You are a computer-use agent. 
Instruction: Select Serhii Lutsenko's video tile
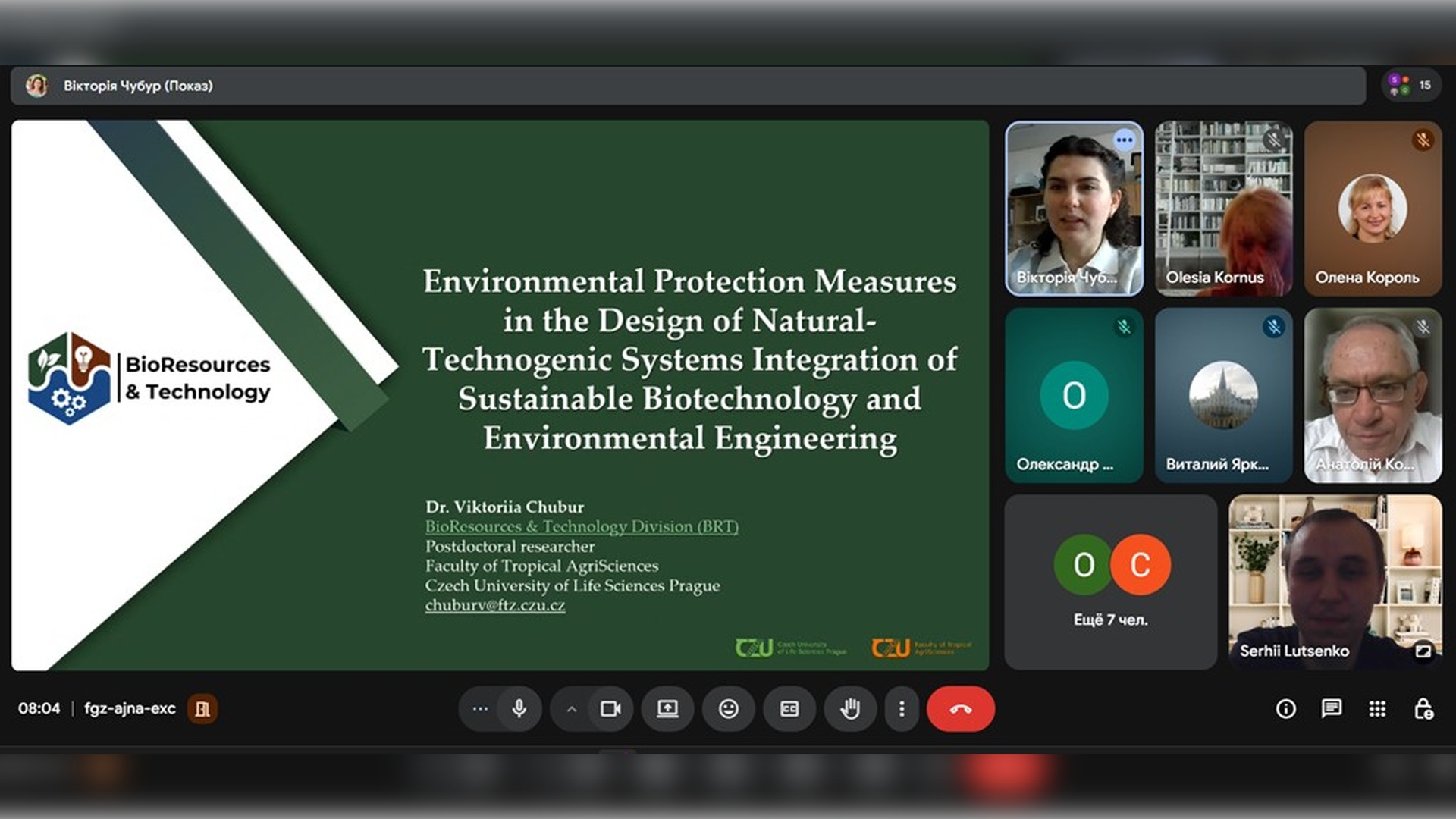(x=1335, y=582)
